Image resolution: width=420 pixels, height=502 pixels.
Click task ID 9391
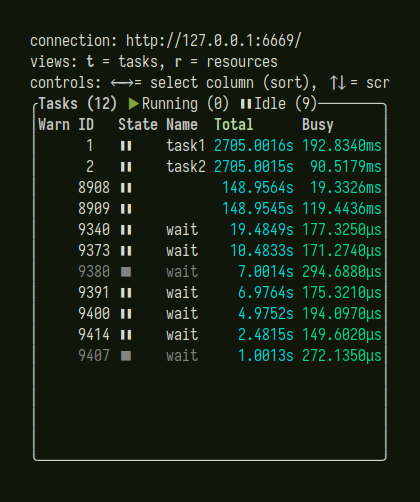(94, 293)
